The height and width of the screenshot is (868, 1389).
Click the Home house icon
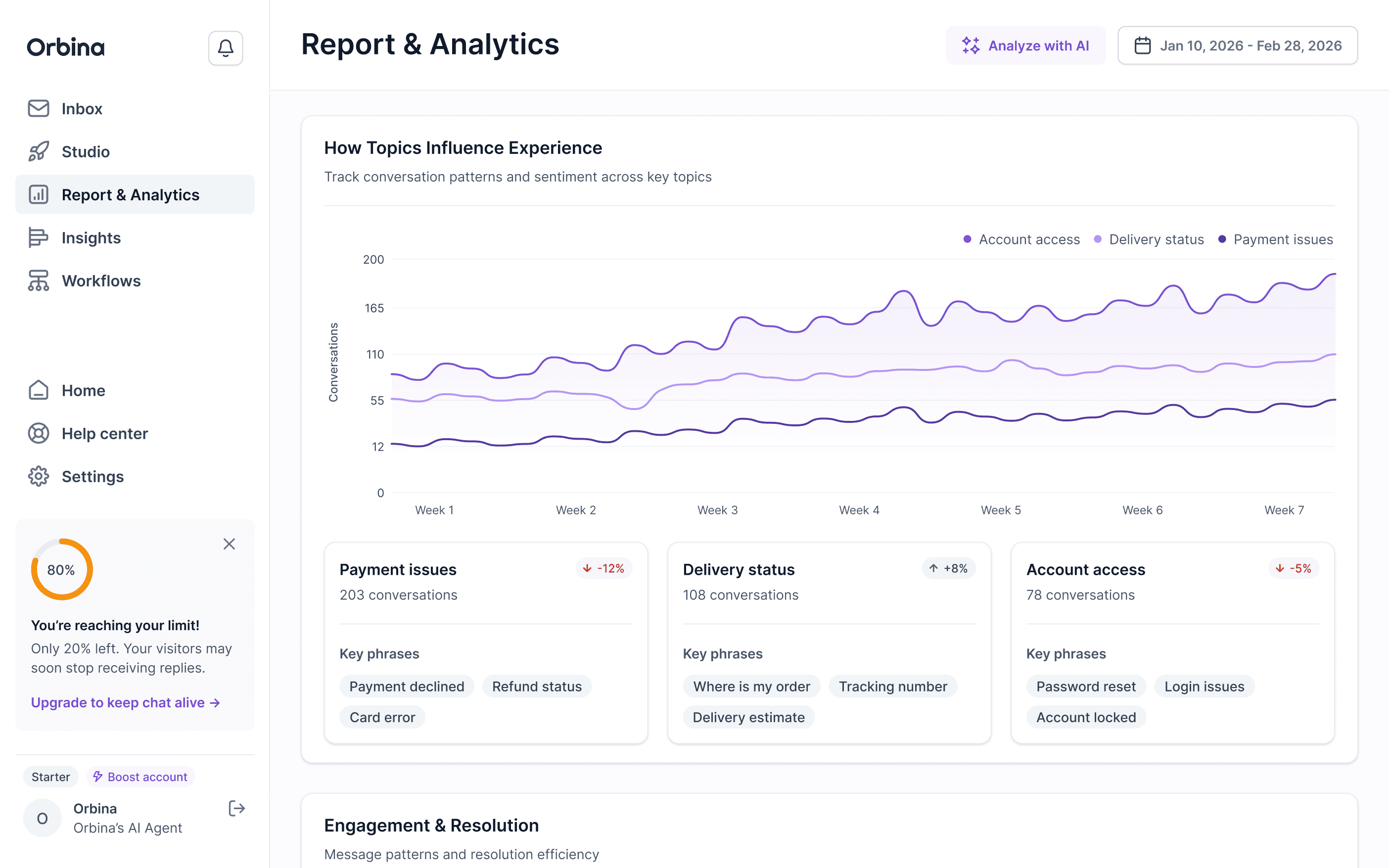[39, 390]
